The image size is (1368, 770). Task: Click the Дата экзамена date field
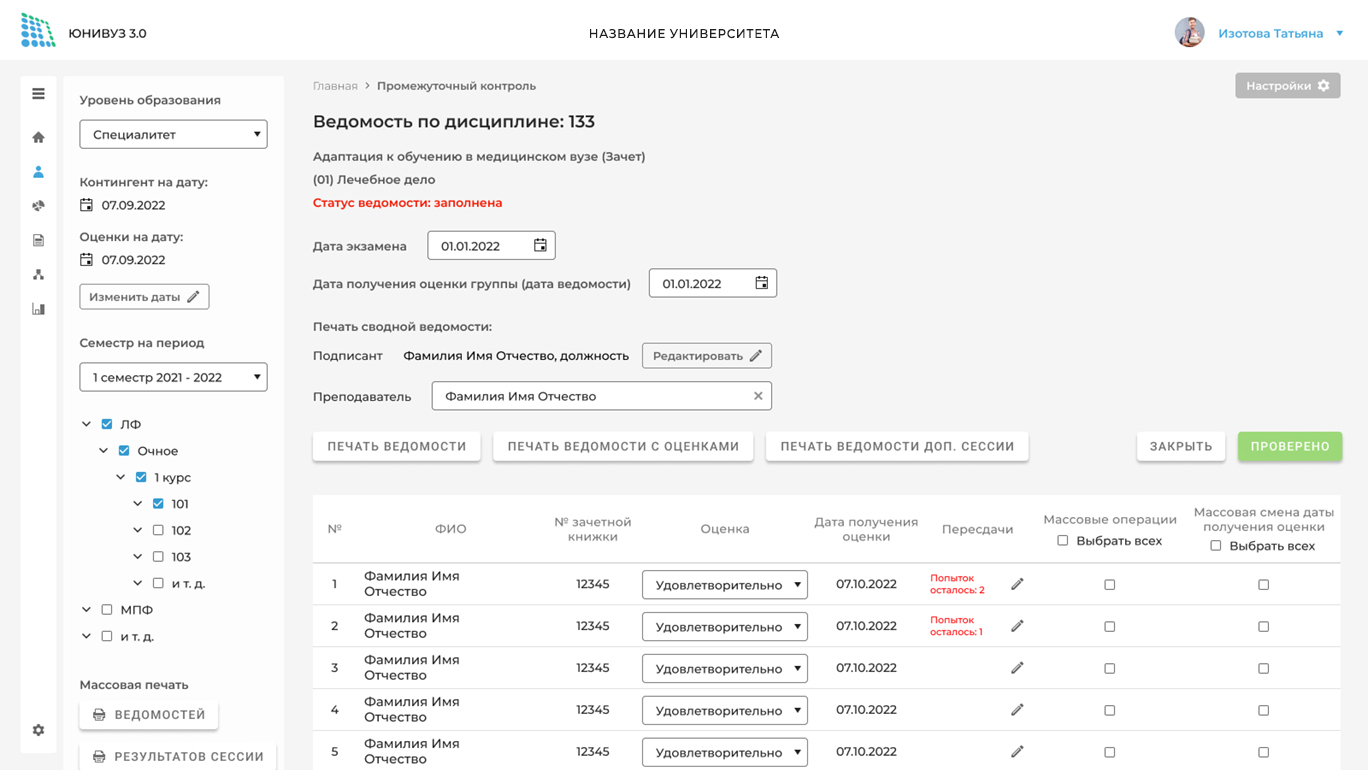coord(491,245)
